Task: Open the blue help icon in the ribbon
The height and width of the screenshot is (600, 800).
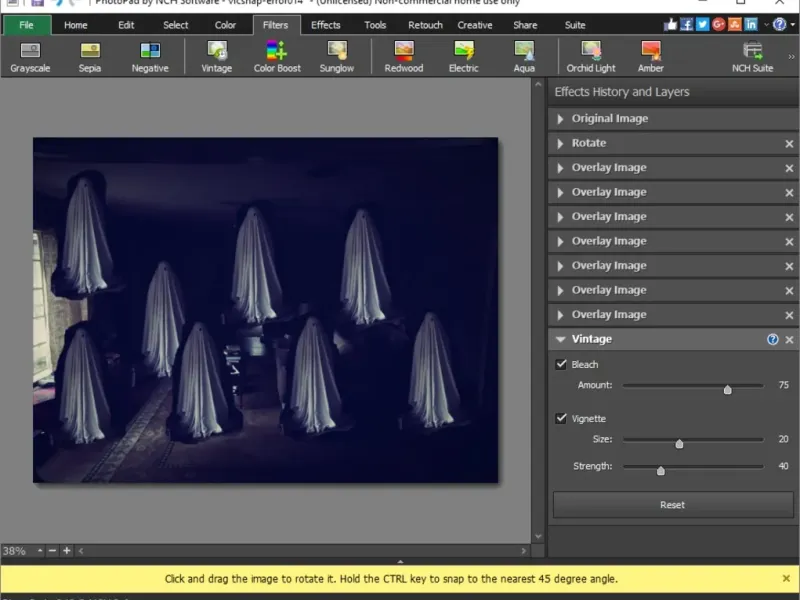Action: click(x=780, y=24)
